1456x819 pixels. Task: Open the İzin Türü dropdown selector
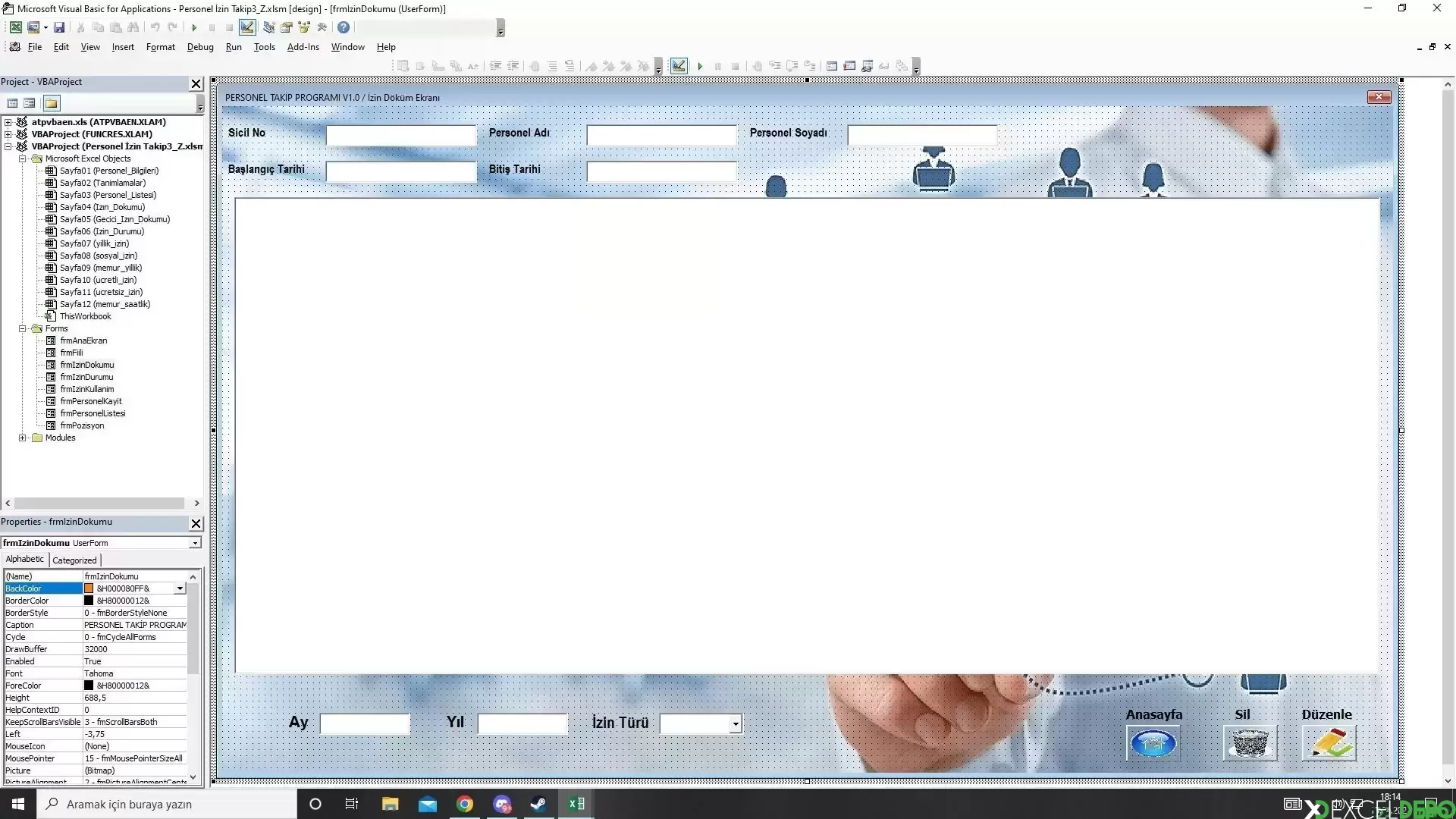point(735,723)
